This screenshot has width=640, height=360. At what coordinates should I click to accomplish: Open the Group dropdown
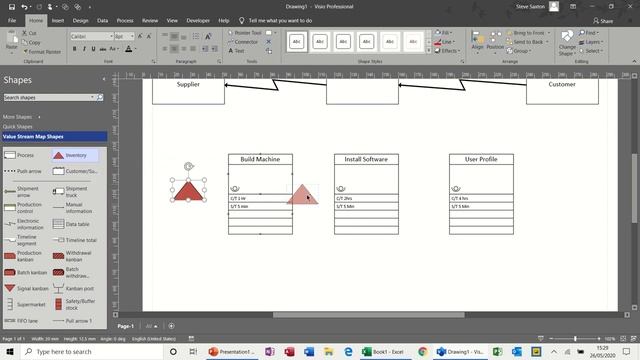[x=519, y=51]
